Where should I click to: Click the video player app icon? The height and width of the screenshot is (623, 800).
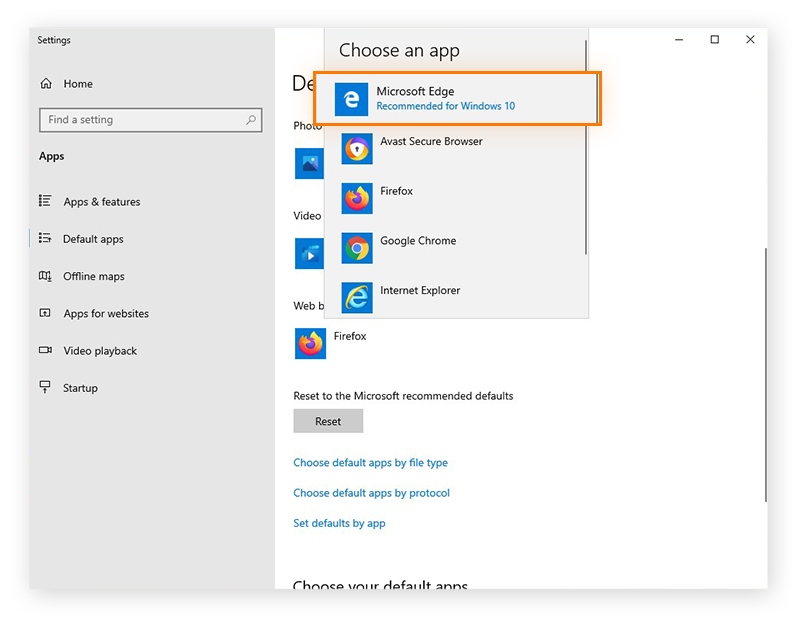click(309, 252)
